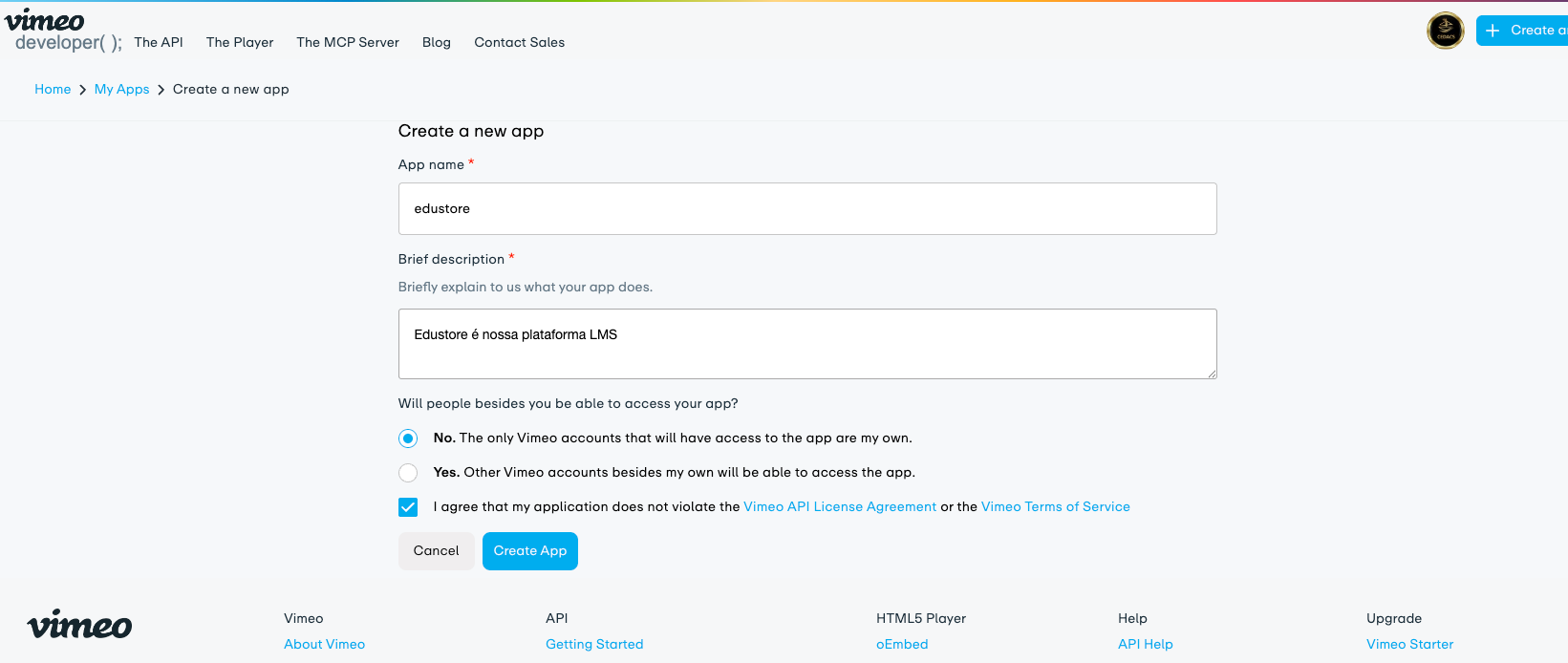Click Contact Sales in top navigation
Screen dimensions: 1568x663
519,42
